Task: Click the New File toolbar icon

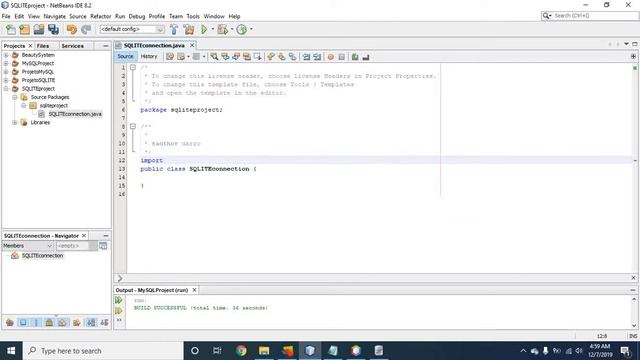Action: pyautogui.click(x=11, y=29)
